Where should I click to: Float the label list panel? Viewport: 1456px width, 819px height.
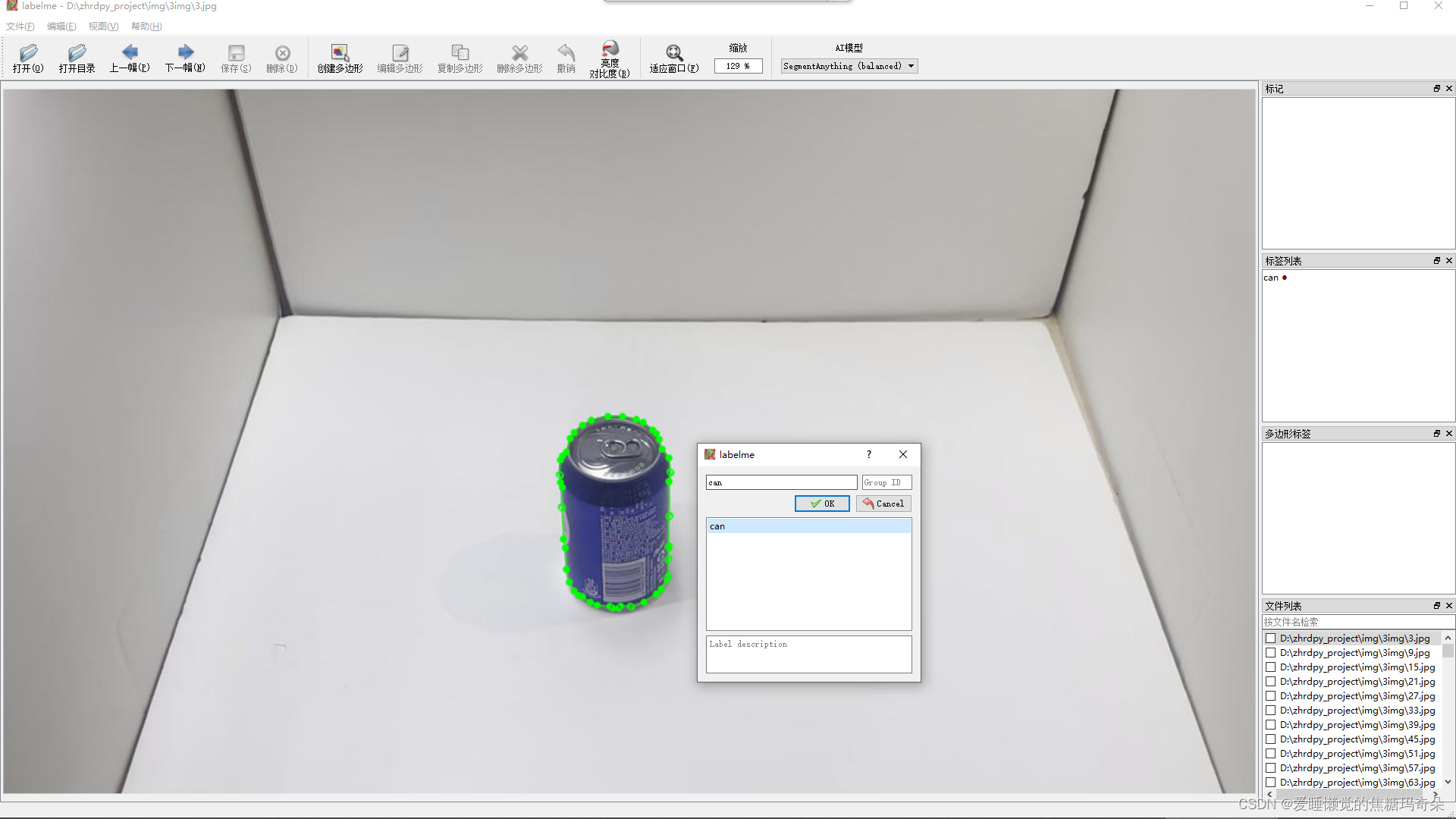pyautogui.click(x=1436, y=261)
